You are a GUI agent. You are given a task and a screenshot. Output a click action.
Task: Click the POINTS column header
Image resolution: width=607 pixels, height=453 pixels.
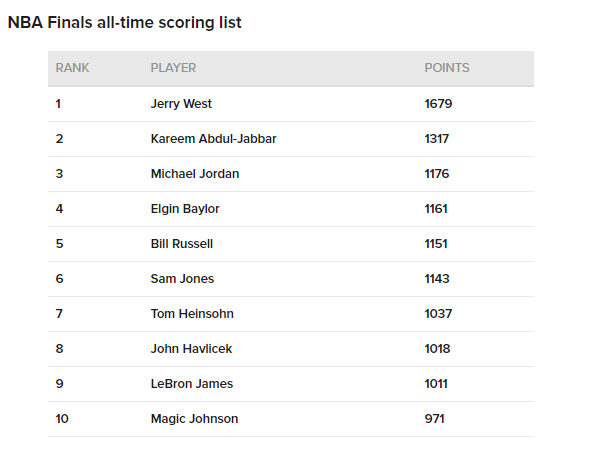pyautogui.click(x=447, y=68)
